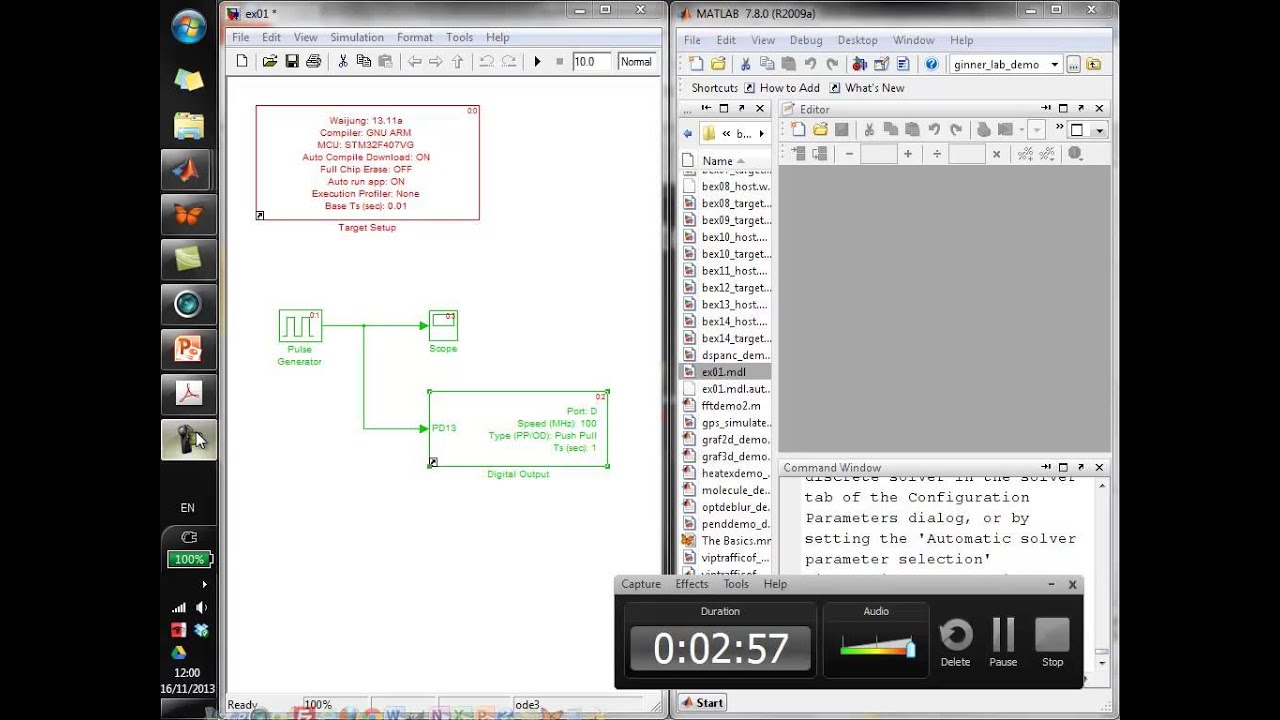This screenshot has height=720, width=1280.
Task: Click Windows Start orb
Action: [x=188, y=27]
